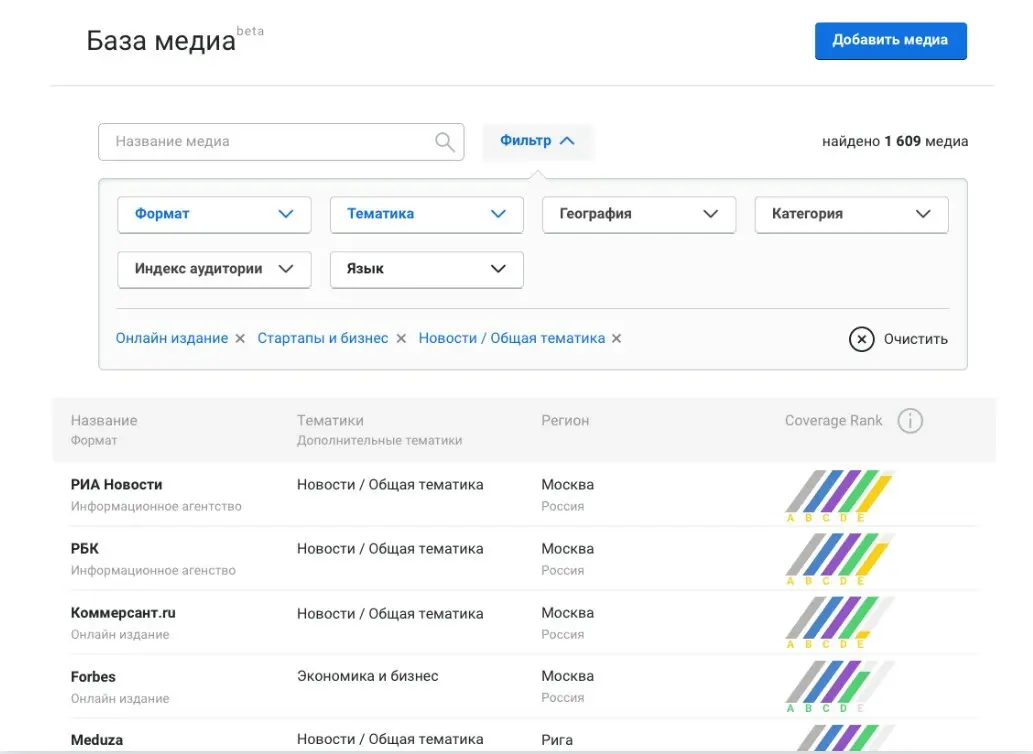The image size is (1033, 754).
Task: Click Экономика и бизнес topic in Forbes row
Action: tap(368, 676)
